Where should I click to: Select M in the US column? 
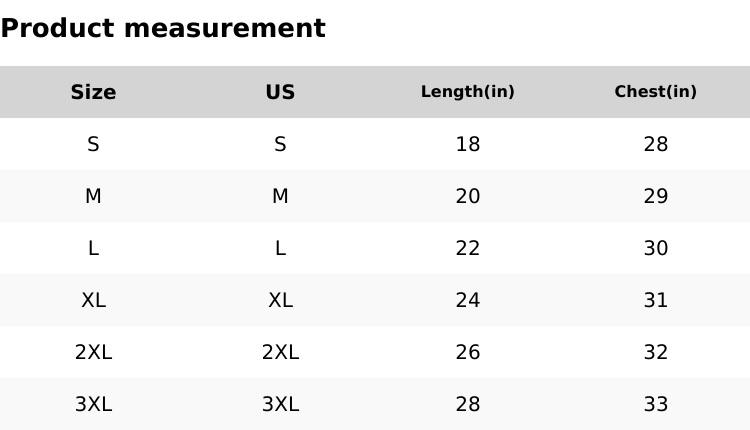[x=280, y=196]
